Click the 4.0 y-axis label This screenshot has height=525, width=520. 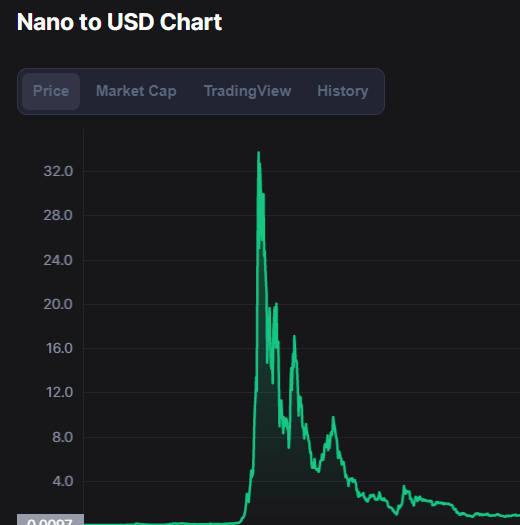(x=63, y=481)
